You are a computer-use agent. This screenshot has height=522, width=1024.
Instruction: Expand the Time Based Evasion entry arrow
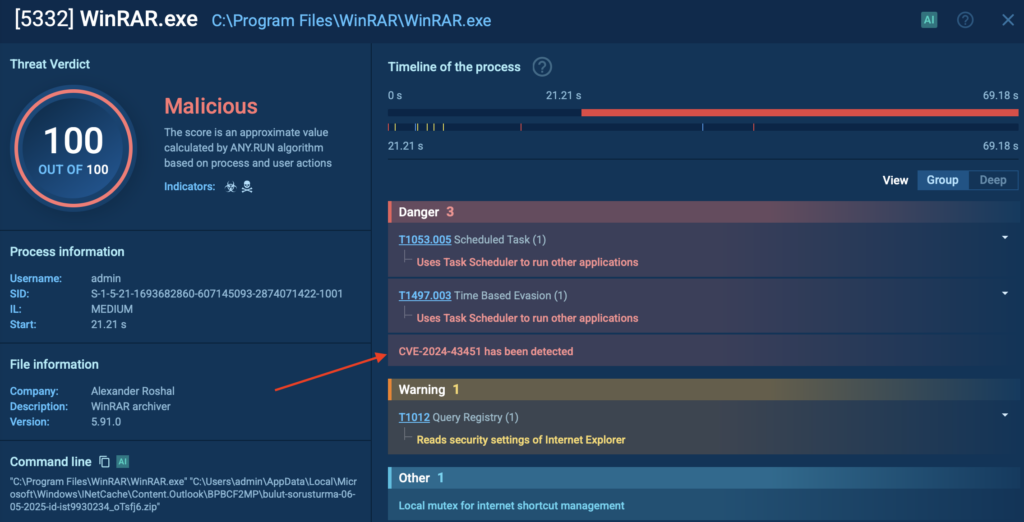coord(1005,293)
